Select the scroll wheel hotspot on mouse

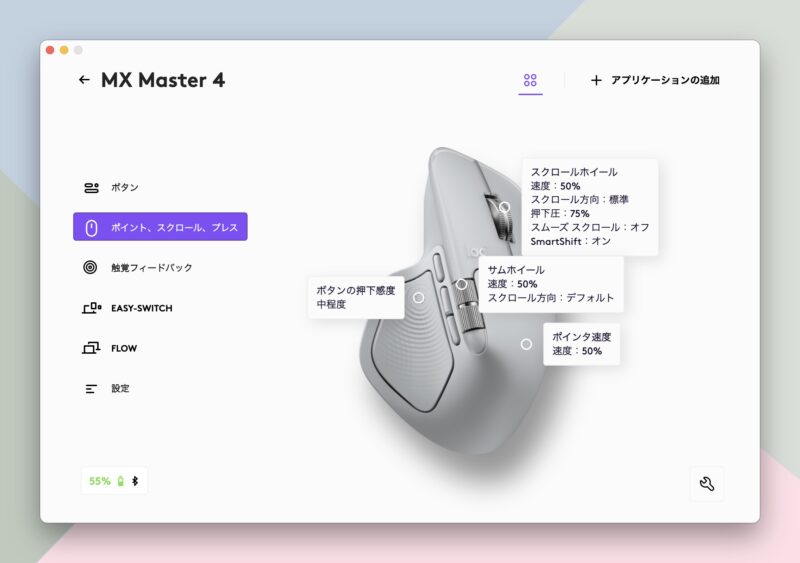(505, 207)
